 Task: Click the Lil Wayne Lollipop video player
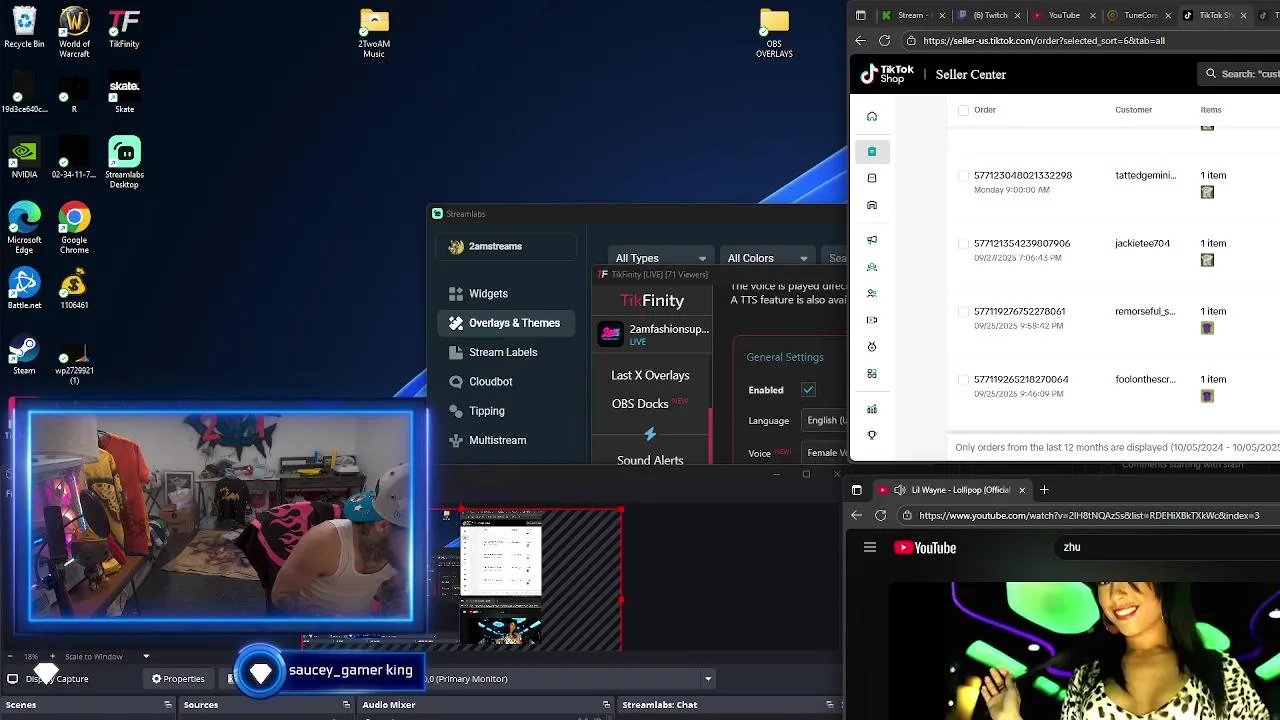pyautogui.click(x=1084, y=651)
